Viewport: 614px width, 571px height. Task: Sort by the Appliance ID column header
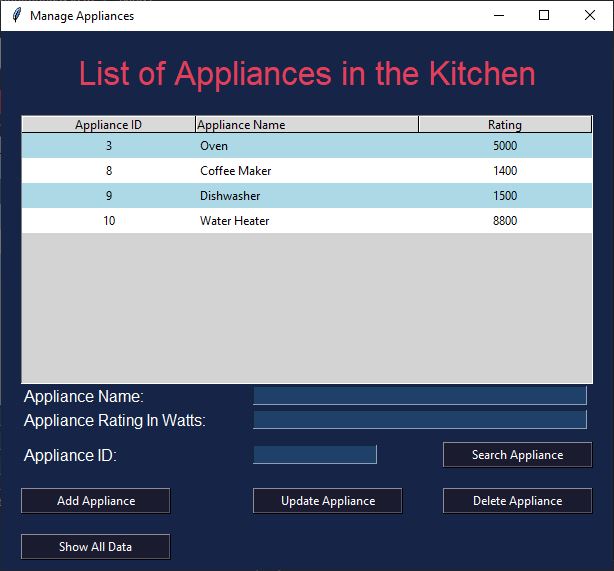click(108, 125)
